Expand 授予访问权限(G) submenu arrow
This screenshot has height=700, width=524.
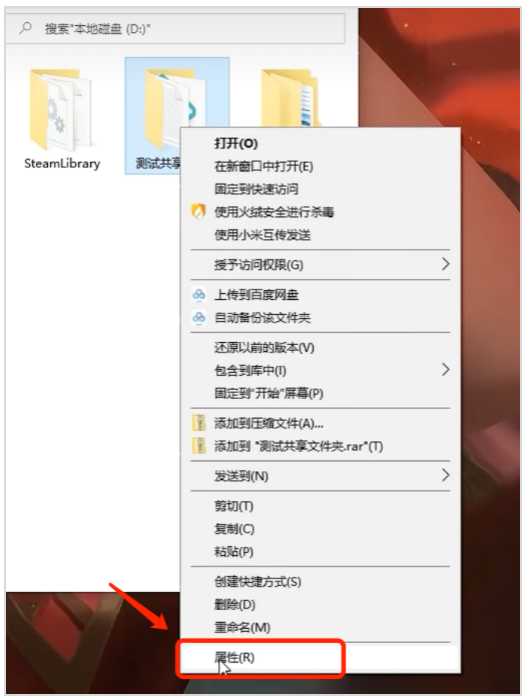click(445, 264)
